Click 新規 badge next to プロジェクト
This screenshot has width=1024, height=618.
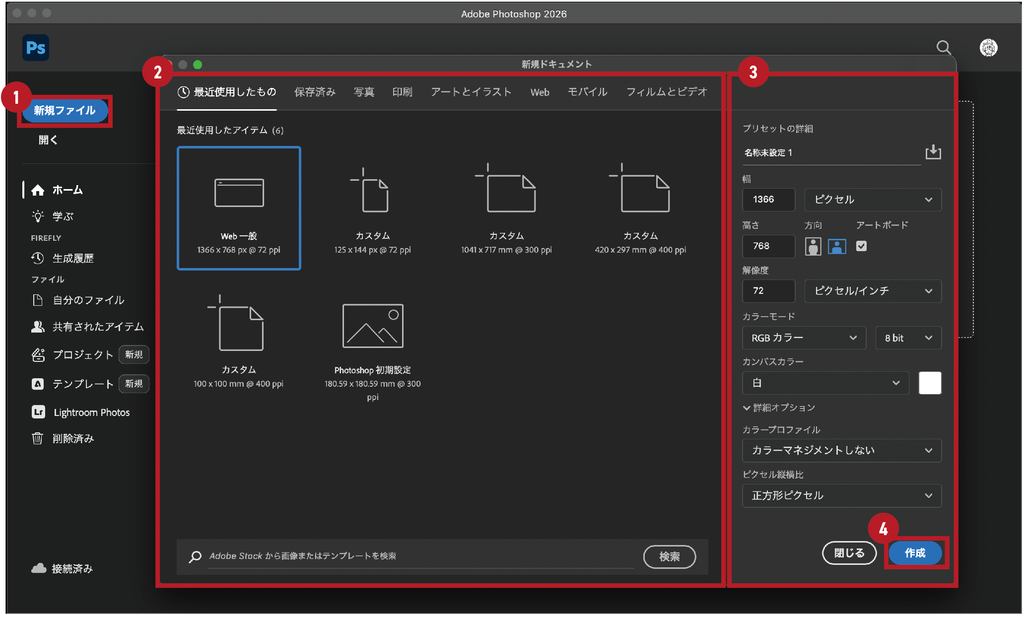134,355
